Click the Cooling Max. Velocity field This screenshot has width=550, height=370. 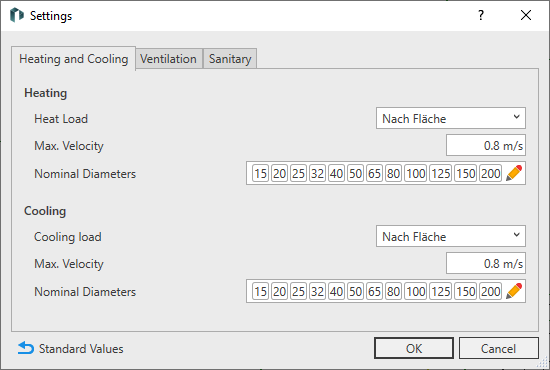coord(486,263)
